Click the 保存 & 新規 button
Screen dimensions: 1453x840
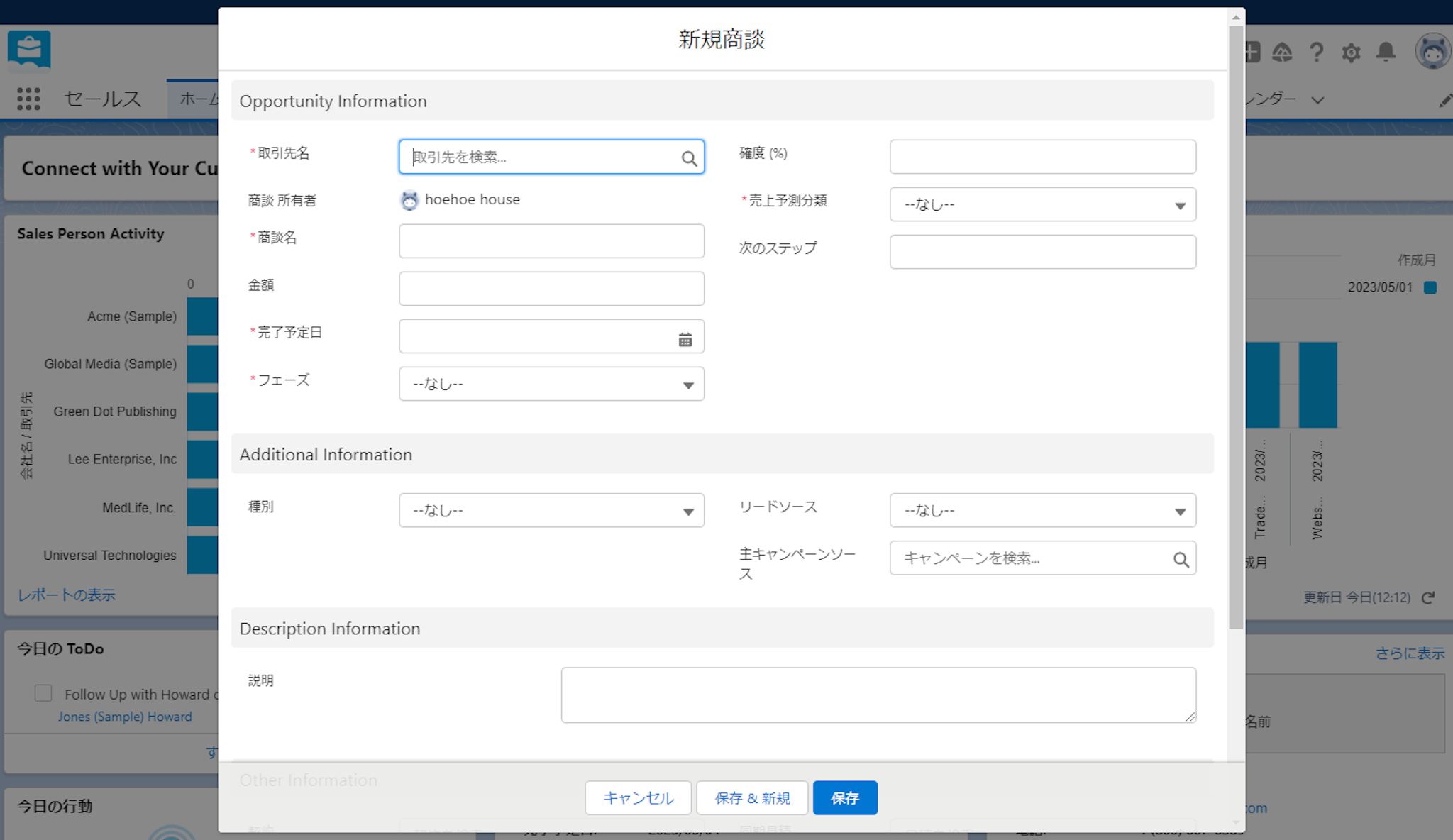pos(752,798)
